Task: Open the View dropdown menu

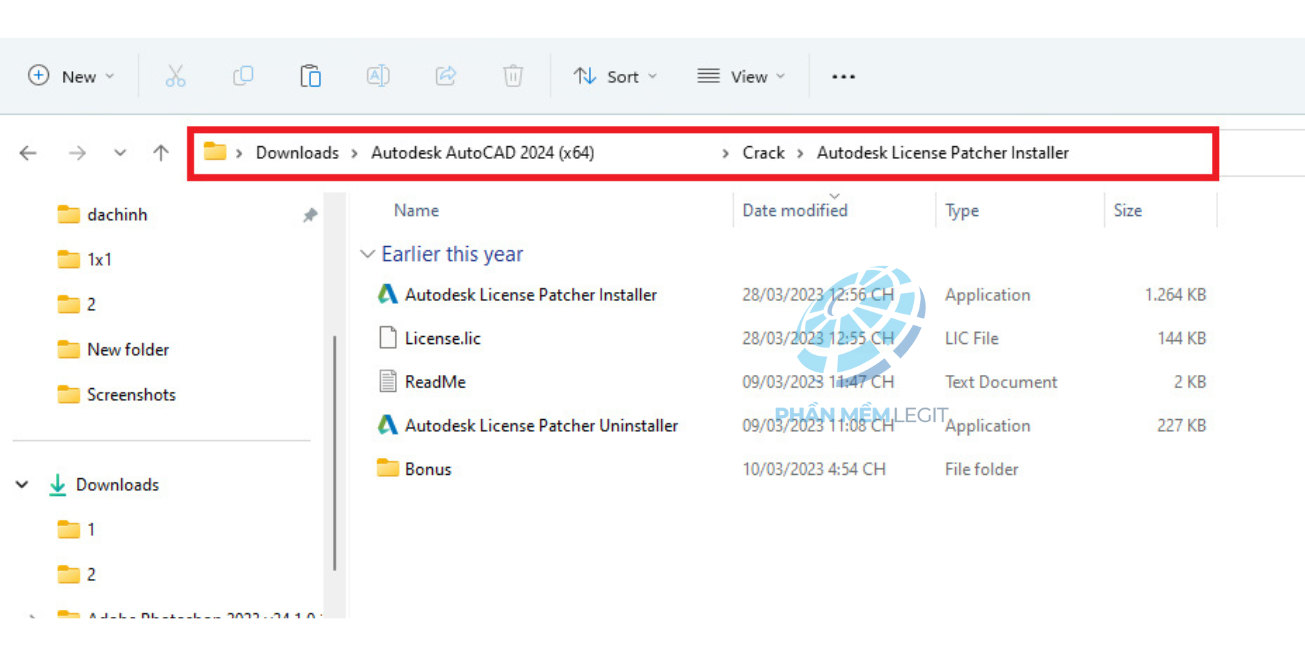Action: click(741, 76)
